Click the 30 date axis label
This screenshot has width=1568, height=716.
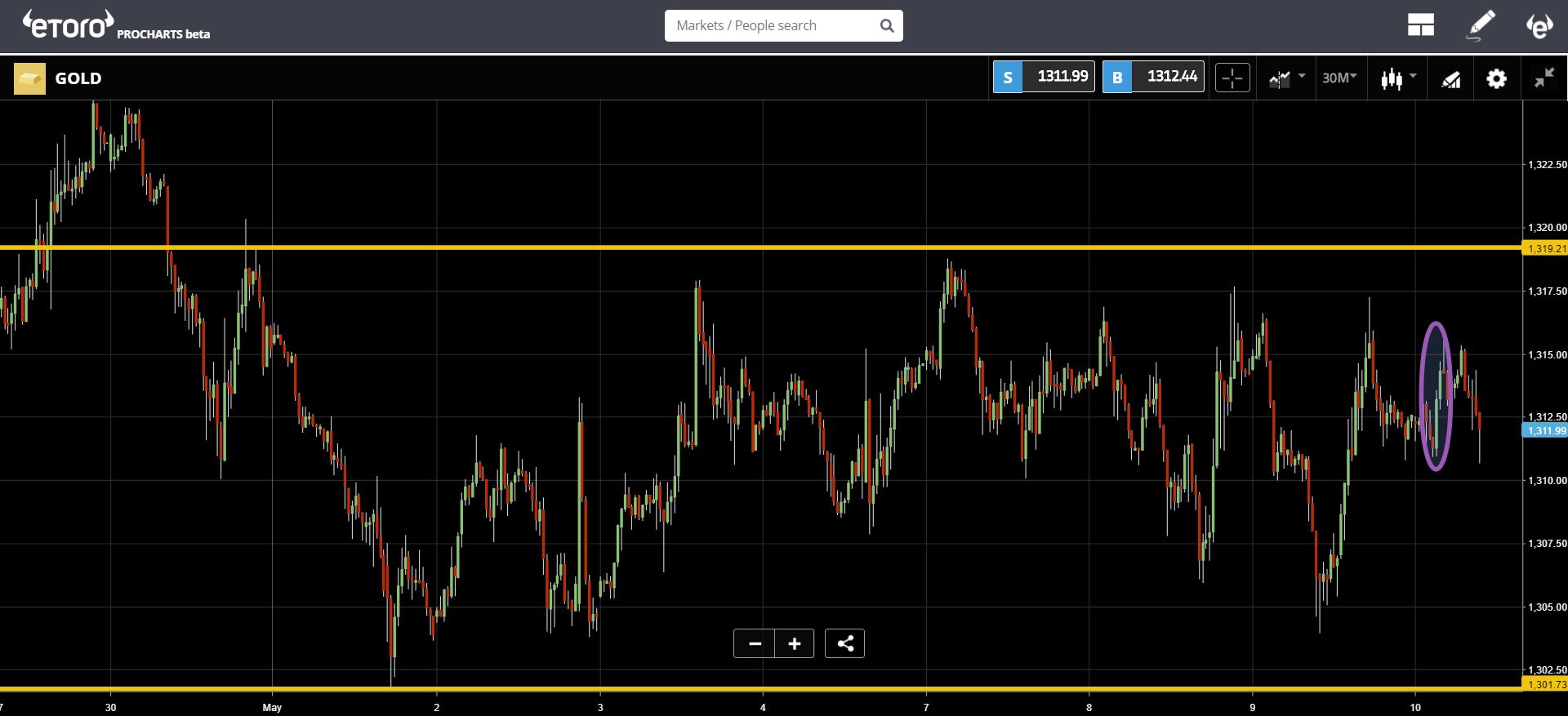110,708
